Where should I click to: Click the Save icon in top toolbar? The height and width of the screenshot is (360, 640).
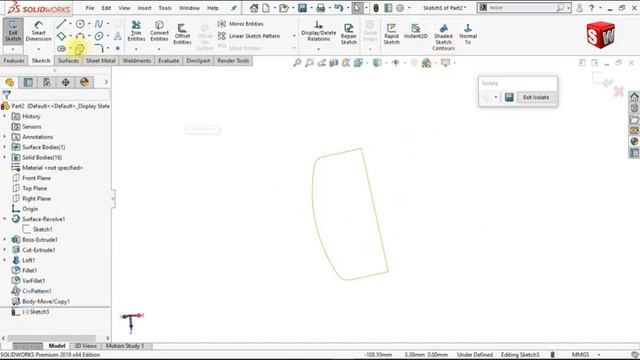tap(302, 8)
